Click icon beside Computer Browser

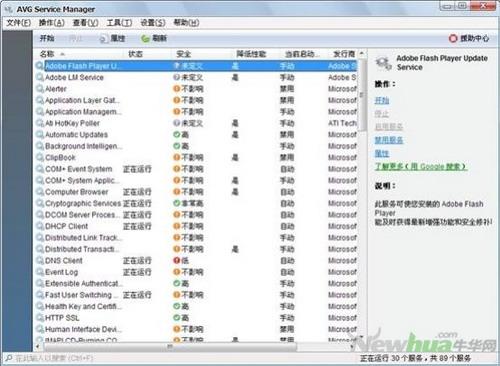[x=40, y=192]
